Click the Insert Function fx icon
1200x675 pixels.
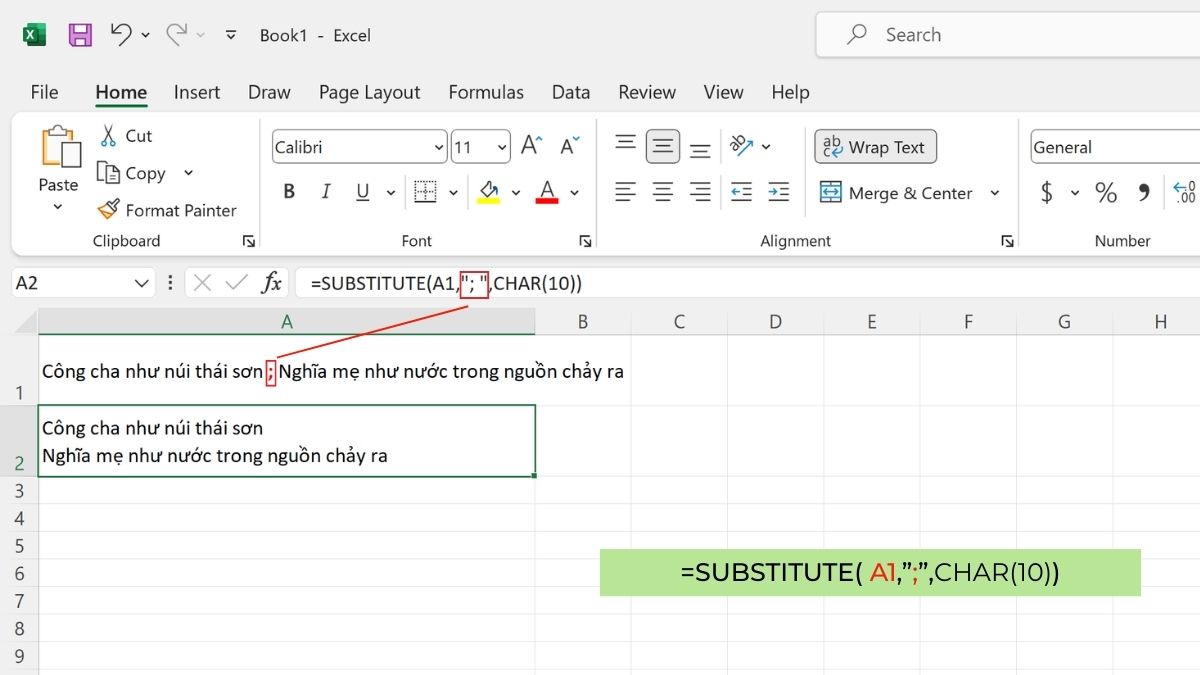(x=271, y=283)
